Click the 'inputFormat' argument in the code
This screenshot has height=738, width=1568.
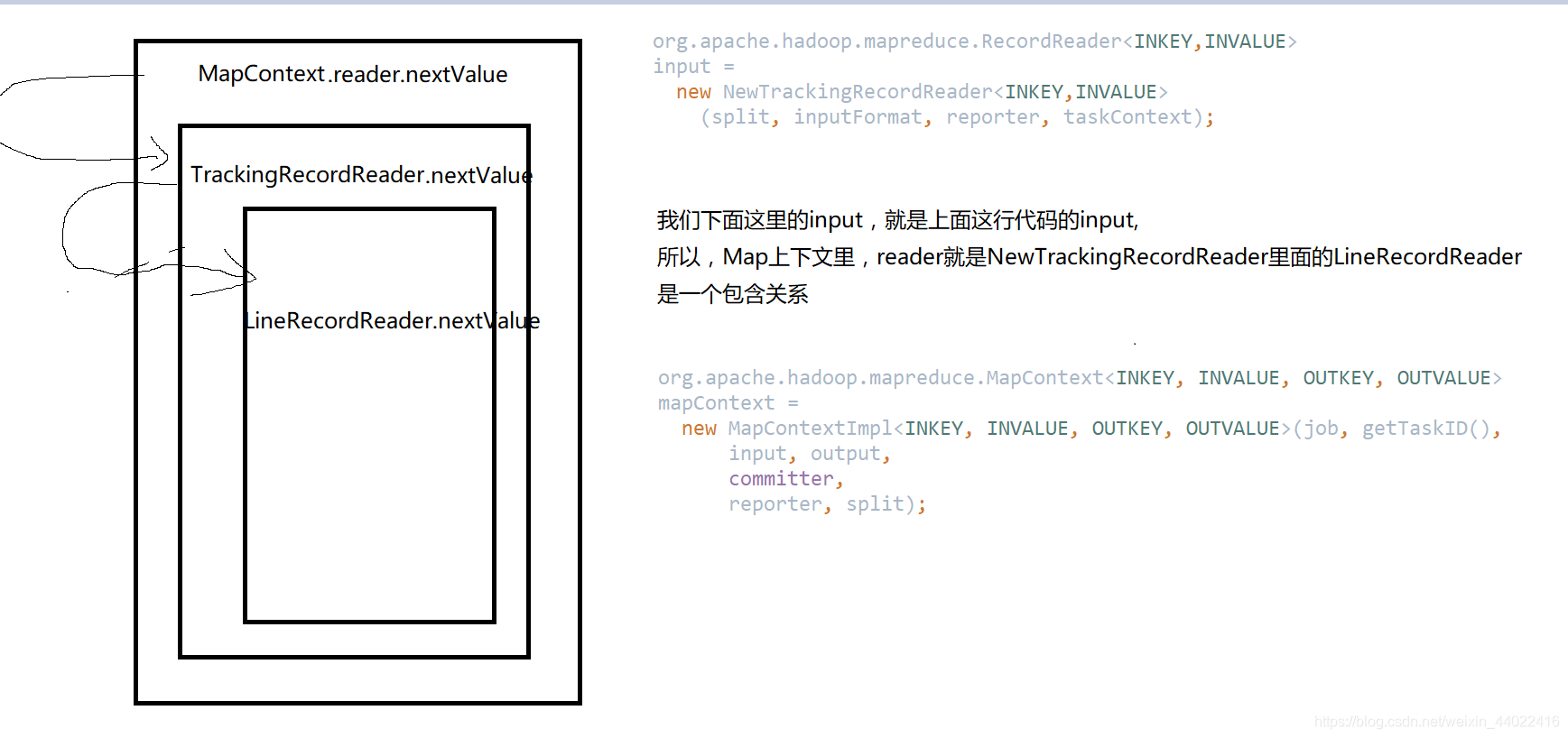[858, 117]
